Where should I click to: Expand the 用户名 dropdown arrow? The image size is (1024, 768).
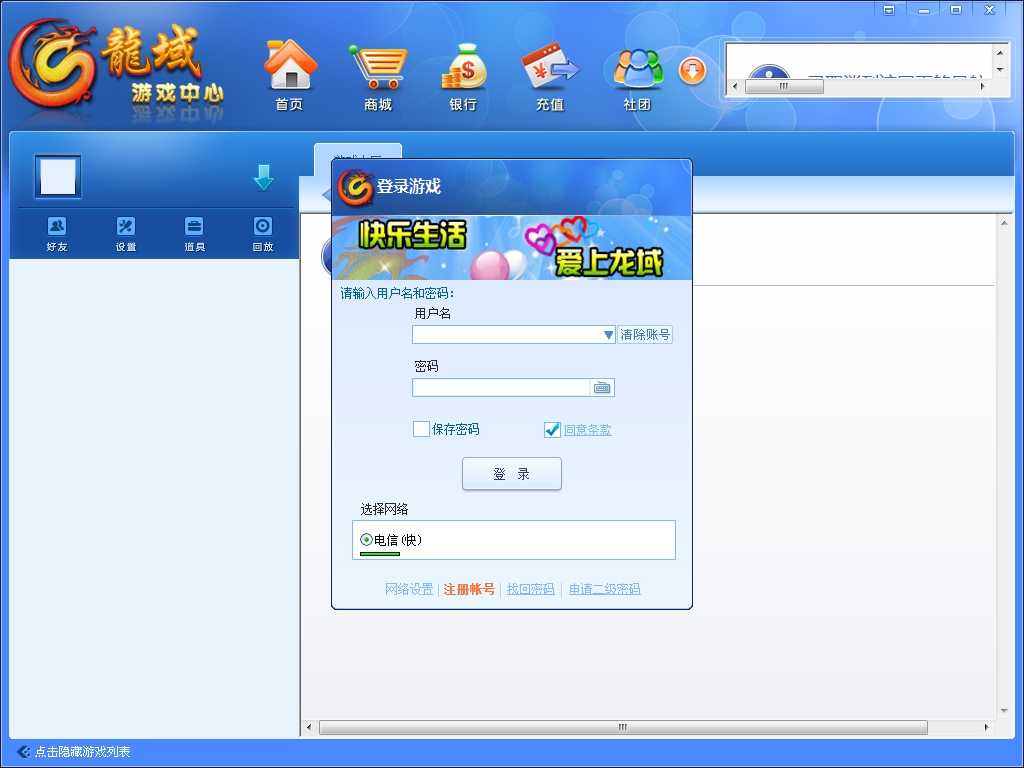(x=608, y=335)
